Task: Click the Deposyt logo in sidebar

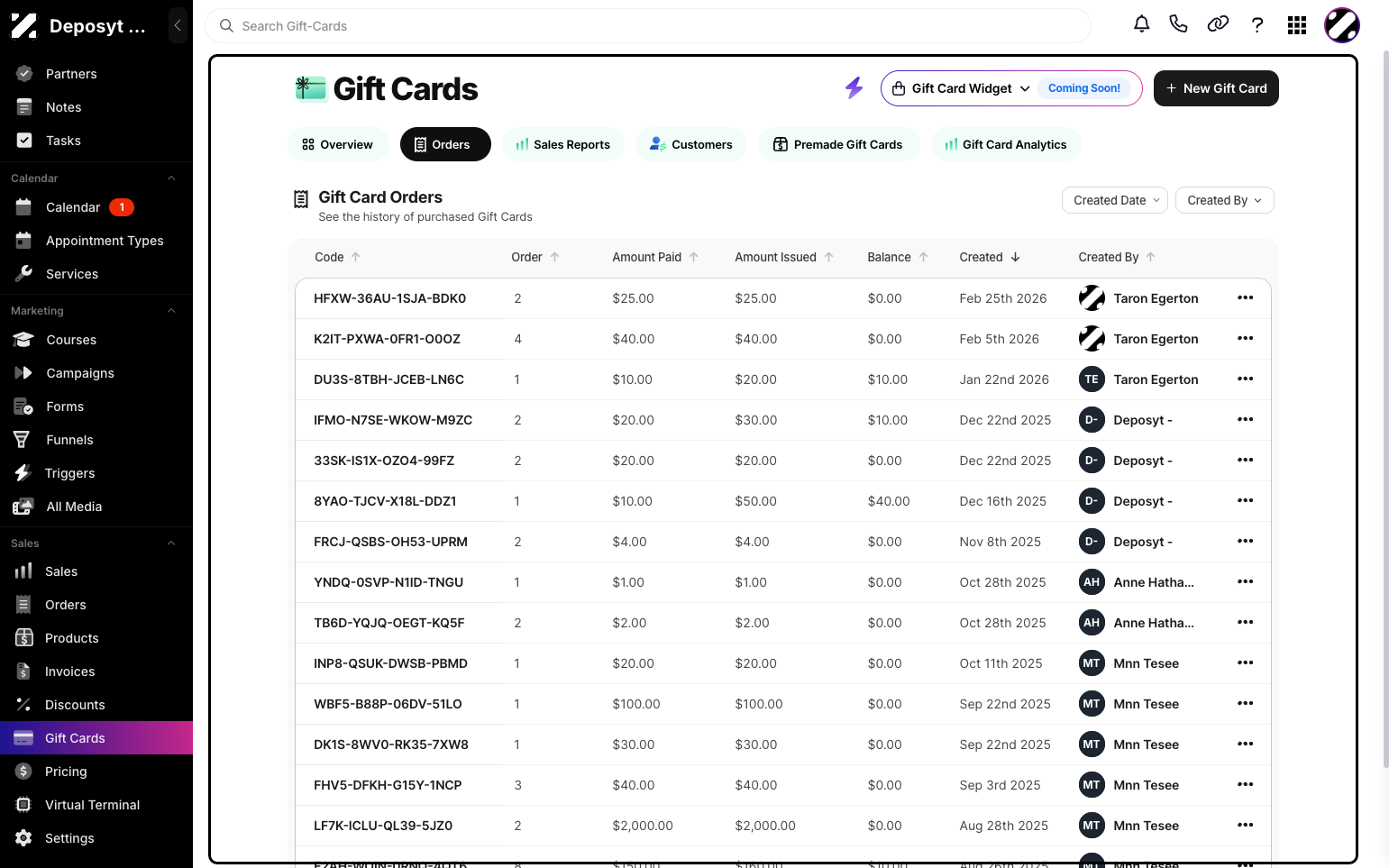Action: (x=24, y=26)
